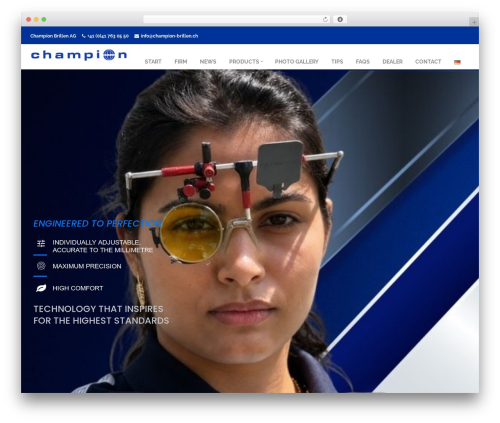Click the browser reload icon
This screenshot has height=423, width=500.
(x=325, y=19)
